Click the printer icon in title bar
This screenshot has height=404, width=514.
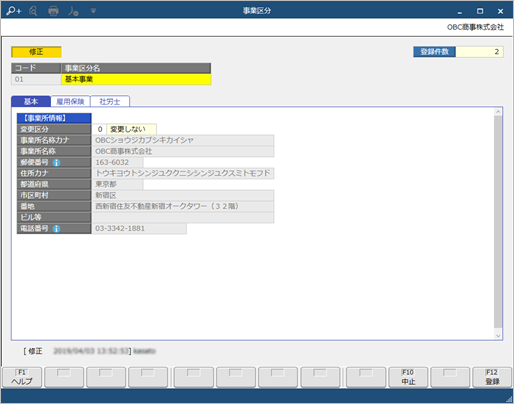point(53,11)
